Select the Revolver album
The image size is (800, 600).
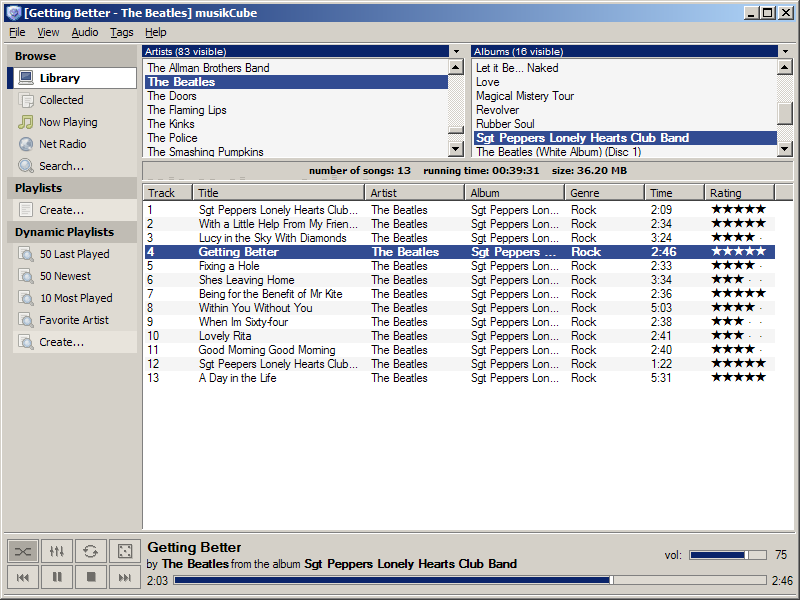pyautogui.click(x=625, y=110)
